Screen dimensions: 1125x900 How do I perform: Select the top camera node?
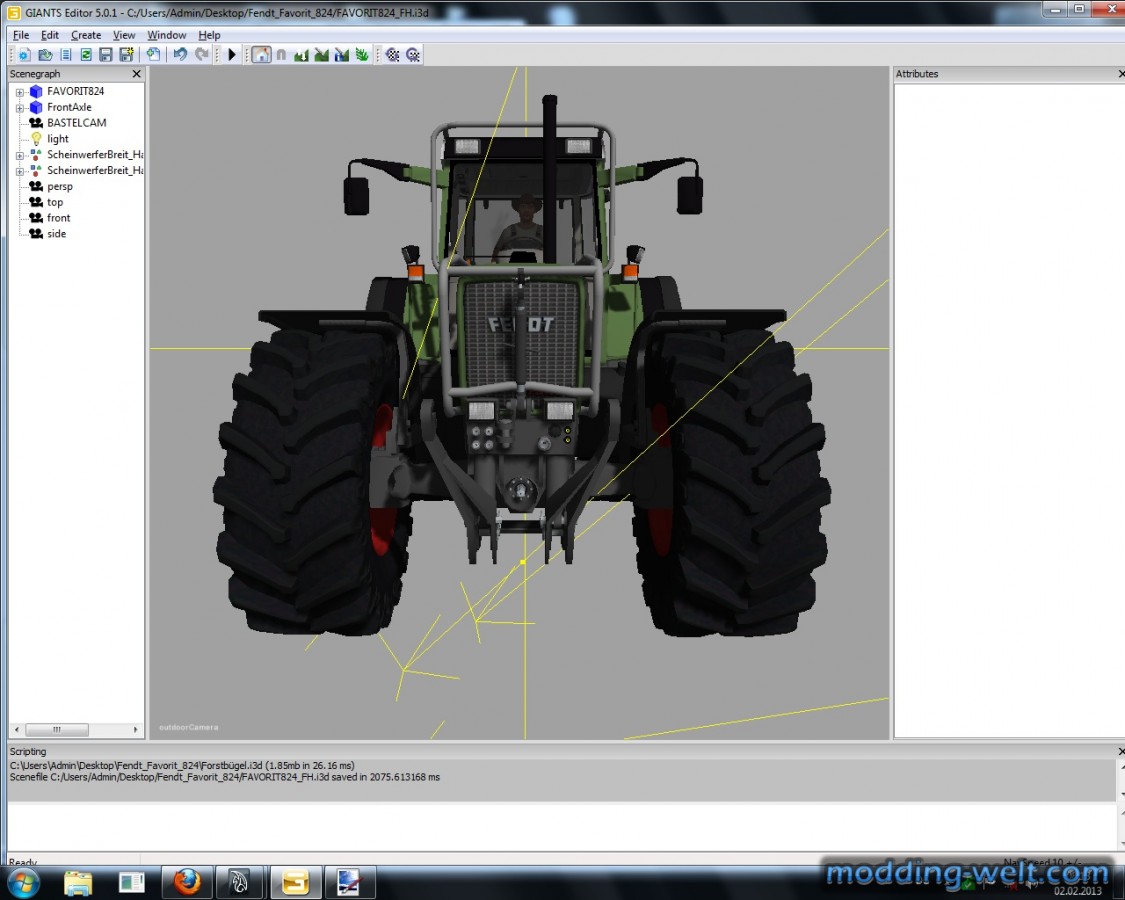coord(55,202)
